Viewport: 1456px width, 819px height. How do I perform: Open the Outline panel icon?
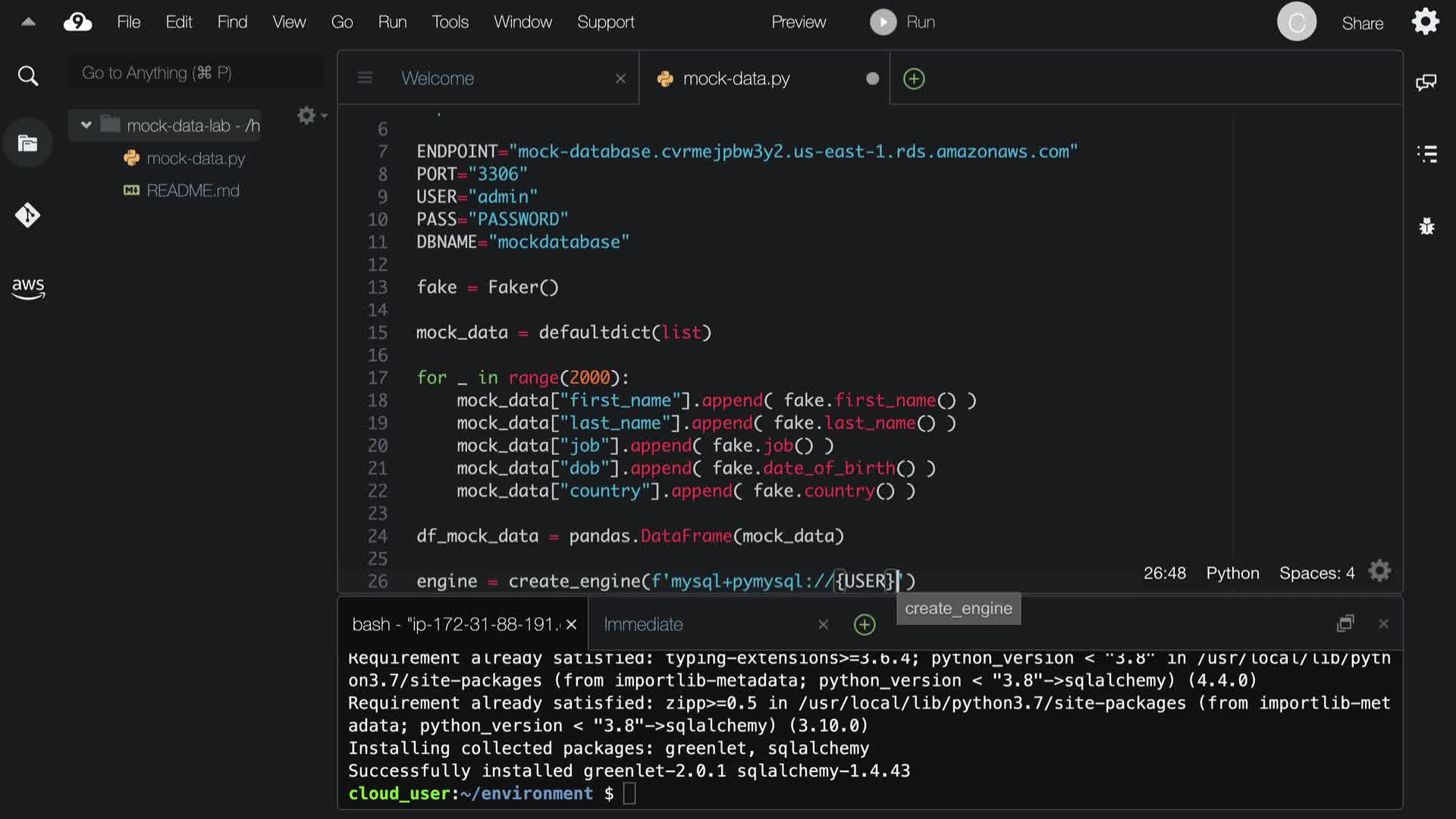point(1426,154)
